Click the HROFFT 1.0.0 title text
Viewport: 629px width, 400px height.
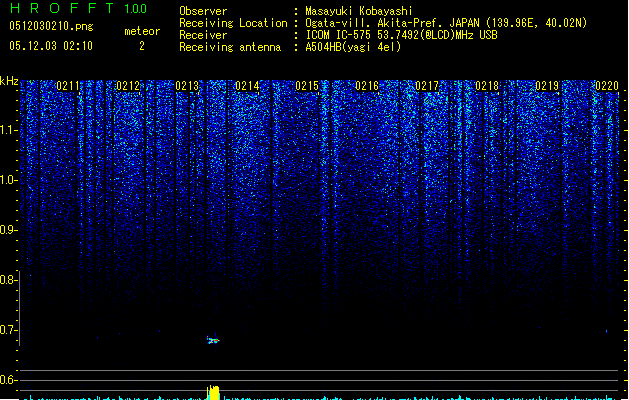click(x=79, y=8)
